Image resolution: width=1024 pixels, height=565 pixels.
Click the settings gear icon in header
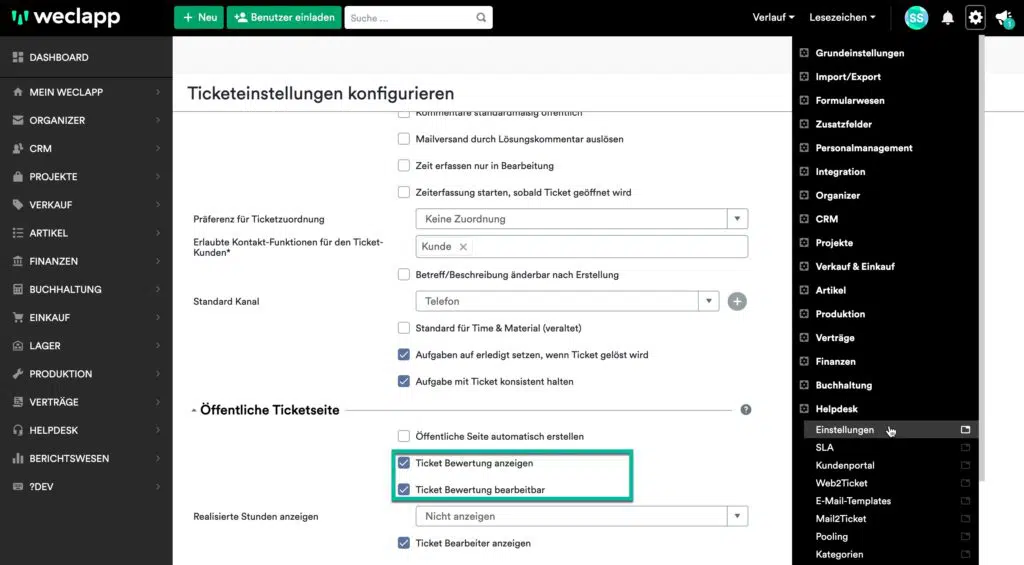(975, 17)
